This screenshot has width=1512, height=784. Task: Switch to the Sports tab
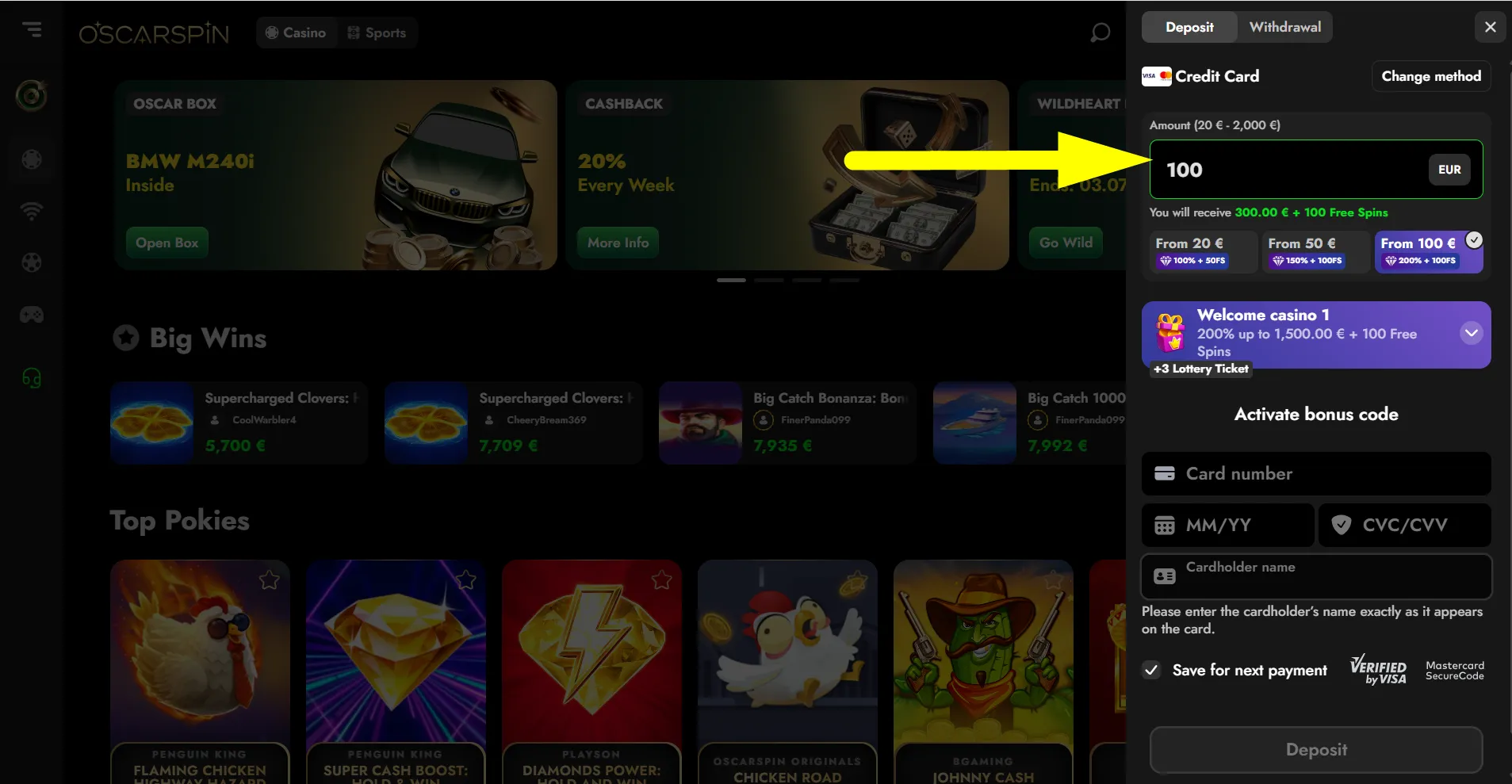pos(377,33)
